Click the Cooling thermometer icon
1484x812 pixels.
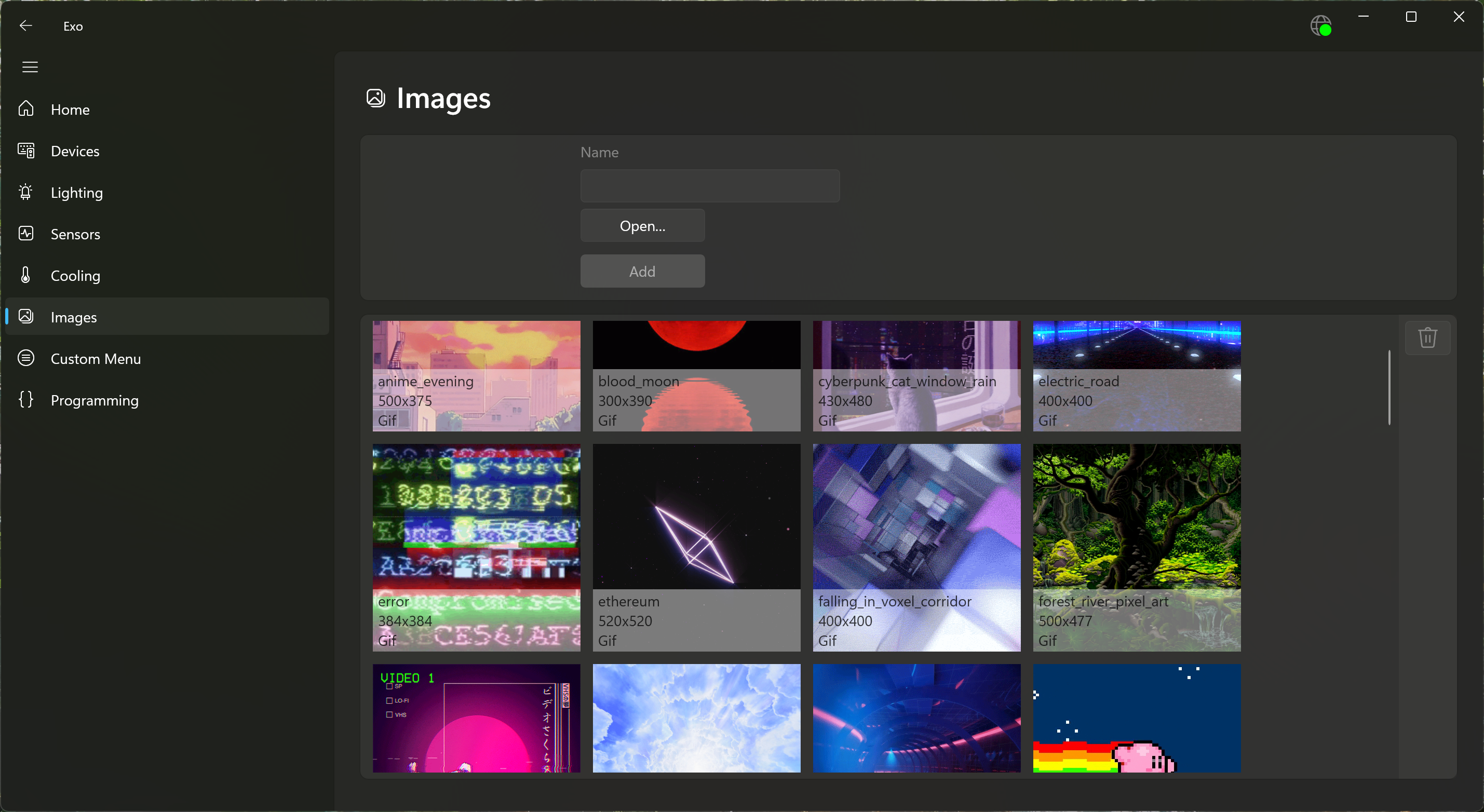(x=26, y=275)
